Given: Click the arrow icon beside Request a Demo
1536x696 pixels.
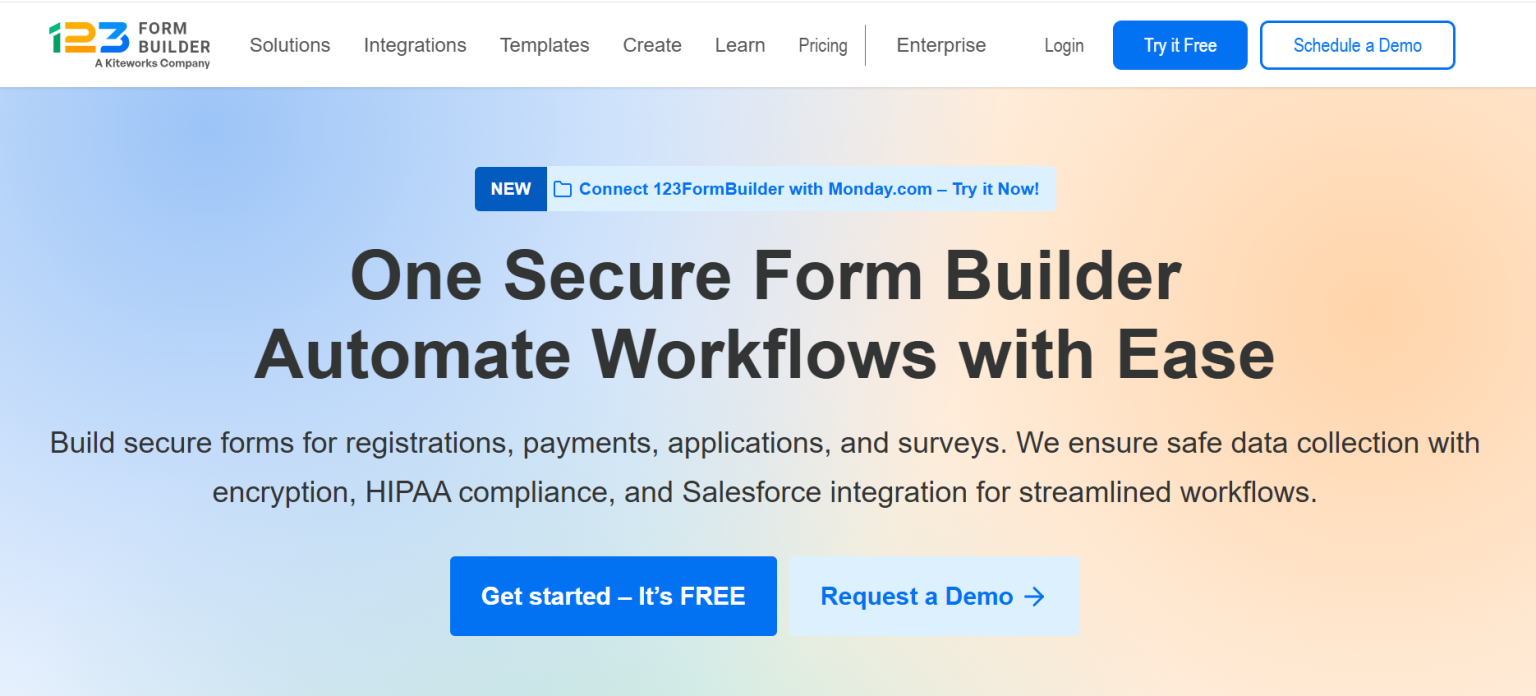Looking at the screenshot, I should point(1035,597).
